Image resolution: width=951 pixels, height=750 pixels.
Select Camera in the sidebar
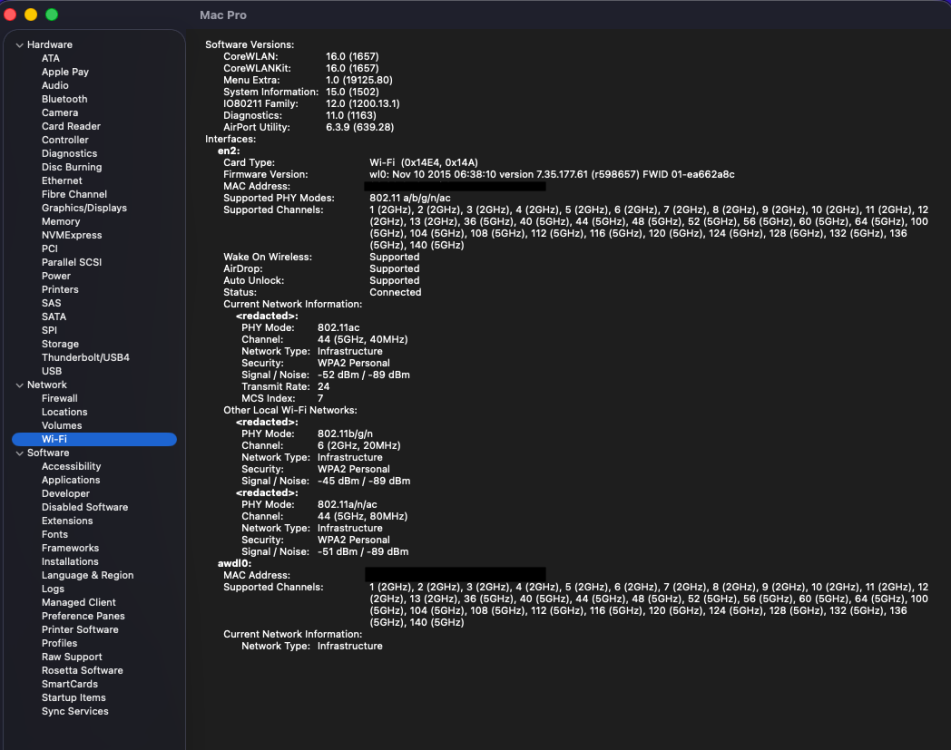coord(59,113)
